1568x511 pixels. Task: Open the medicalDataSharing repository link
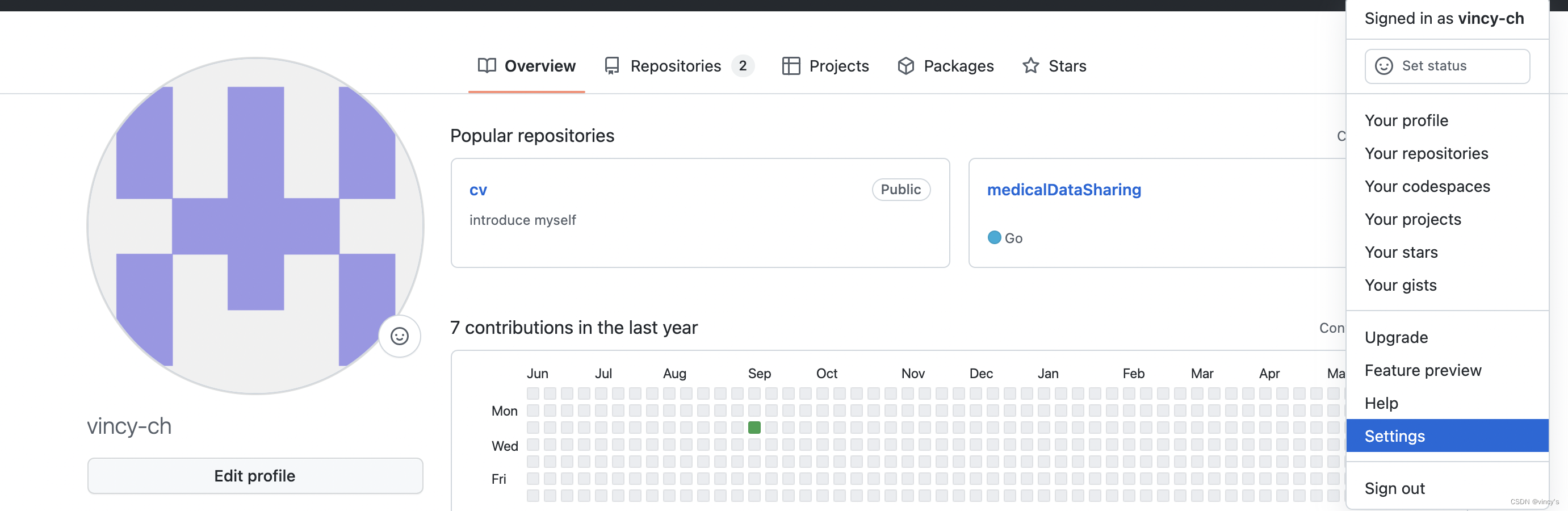click(1064, 190)
